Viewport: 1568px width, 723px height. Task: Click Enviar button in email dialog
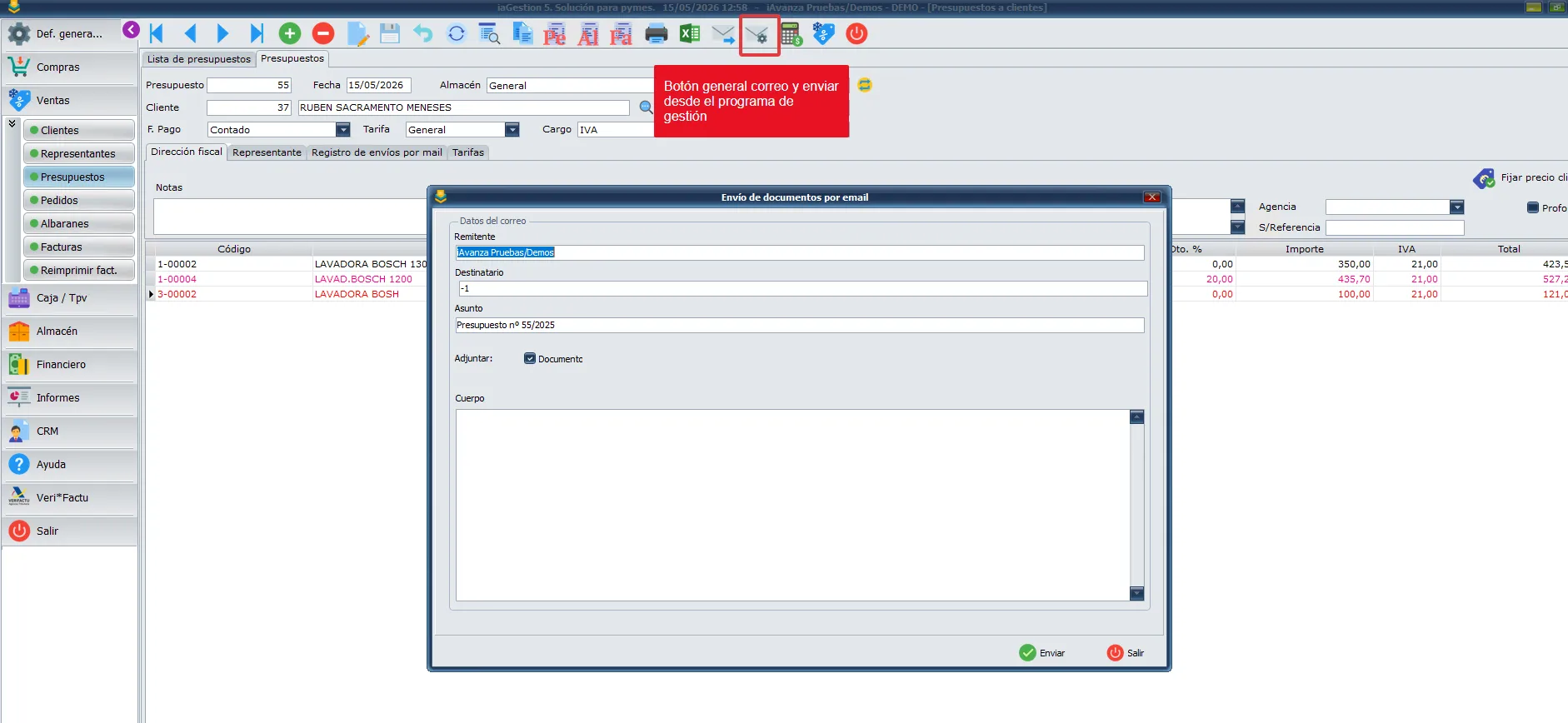tap(1042, 653)
